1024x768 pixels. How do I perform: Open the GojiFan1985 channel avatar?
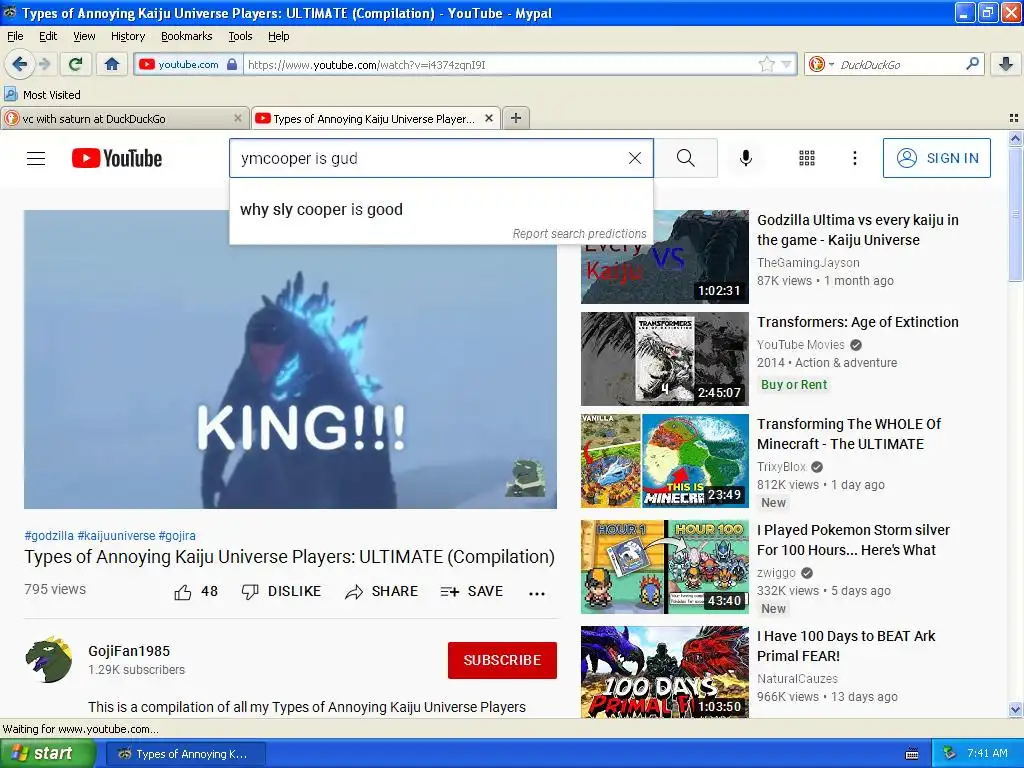point(48,660)
